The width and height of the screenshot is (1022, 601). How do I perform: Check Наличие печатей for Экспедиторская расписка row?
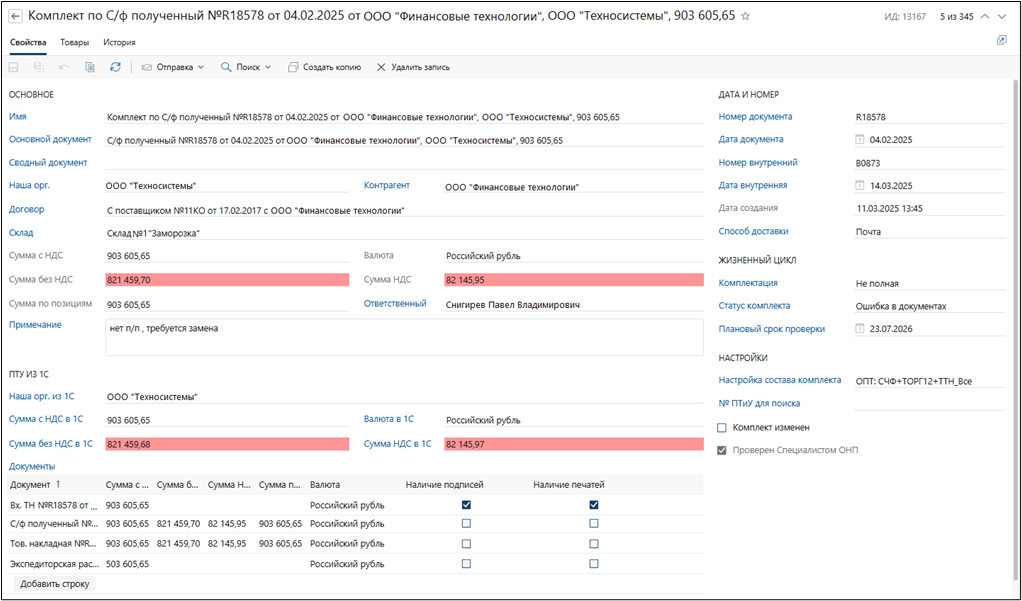[594, 564]
